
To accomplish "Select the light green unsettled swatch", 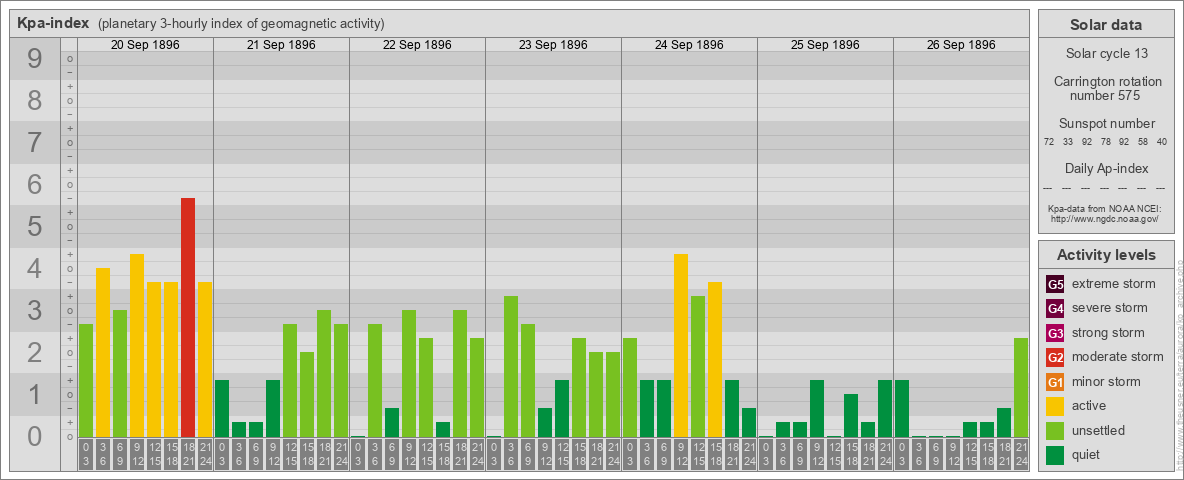I will 1055,430.
